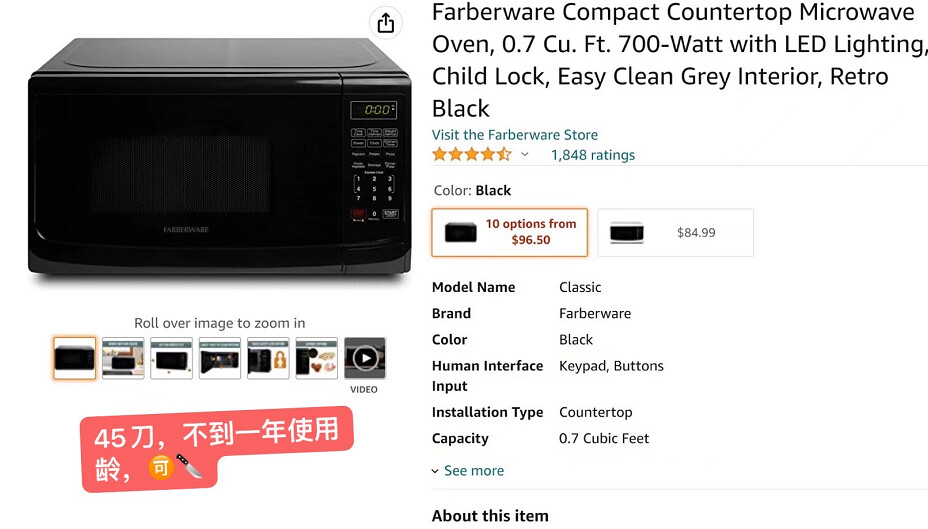Play the product video thumbnail
Image resolution: width=928 pixels, height=529 pixels.
point(365,358)
